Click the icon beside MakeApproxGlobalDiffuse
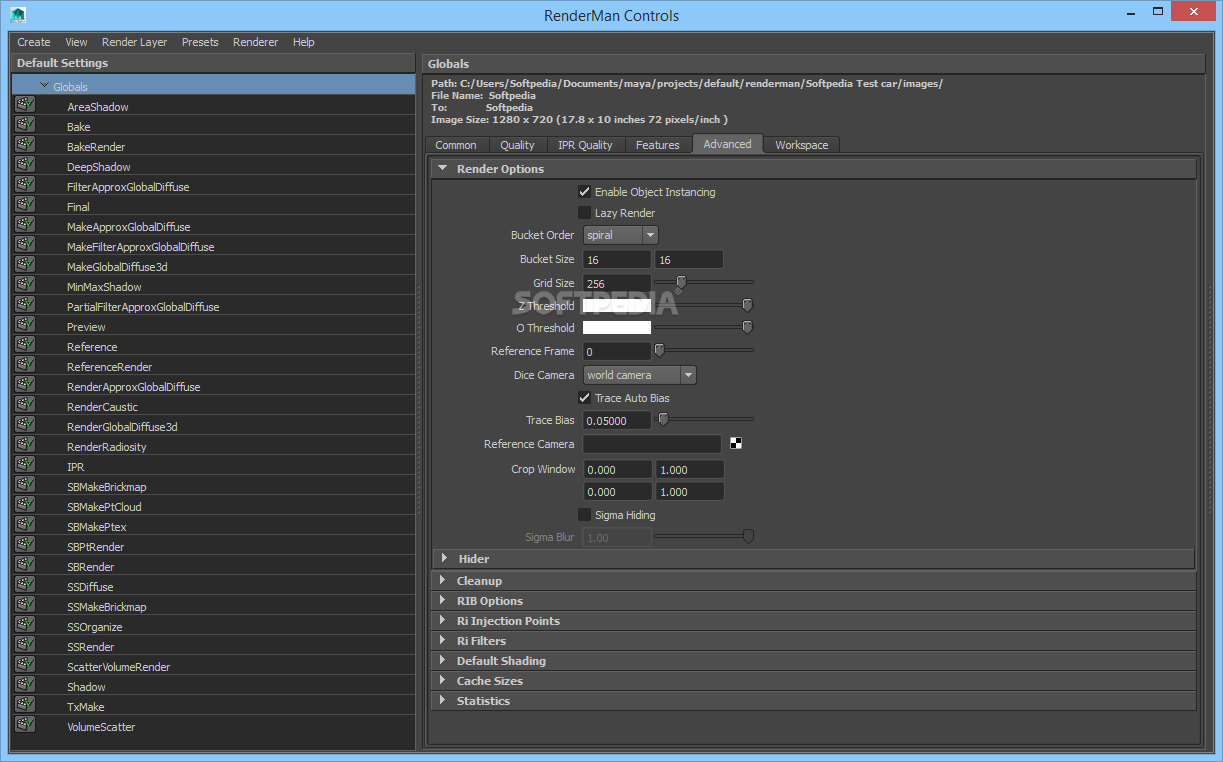The height and width of the screenshot is (762, 1223). (25, 226)
